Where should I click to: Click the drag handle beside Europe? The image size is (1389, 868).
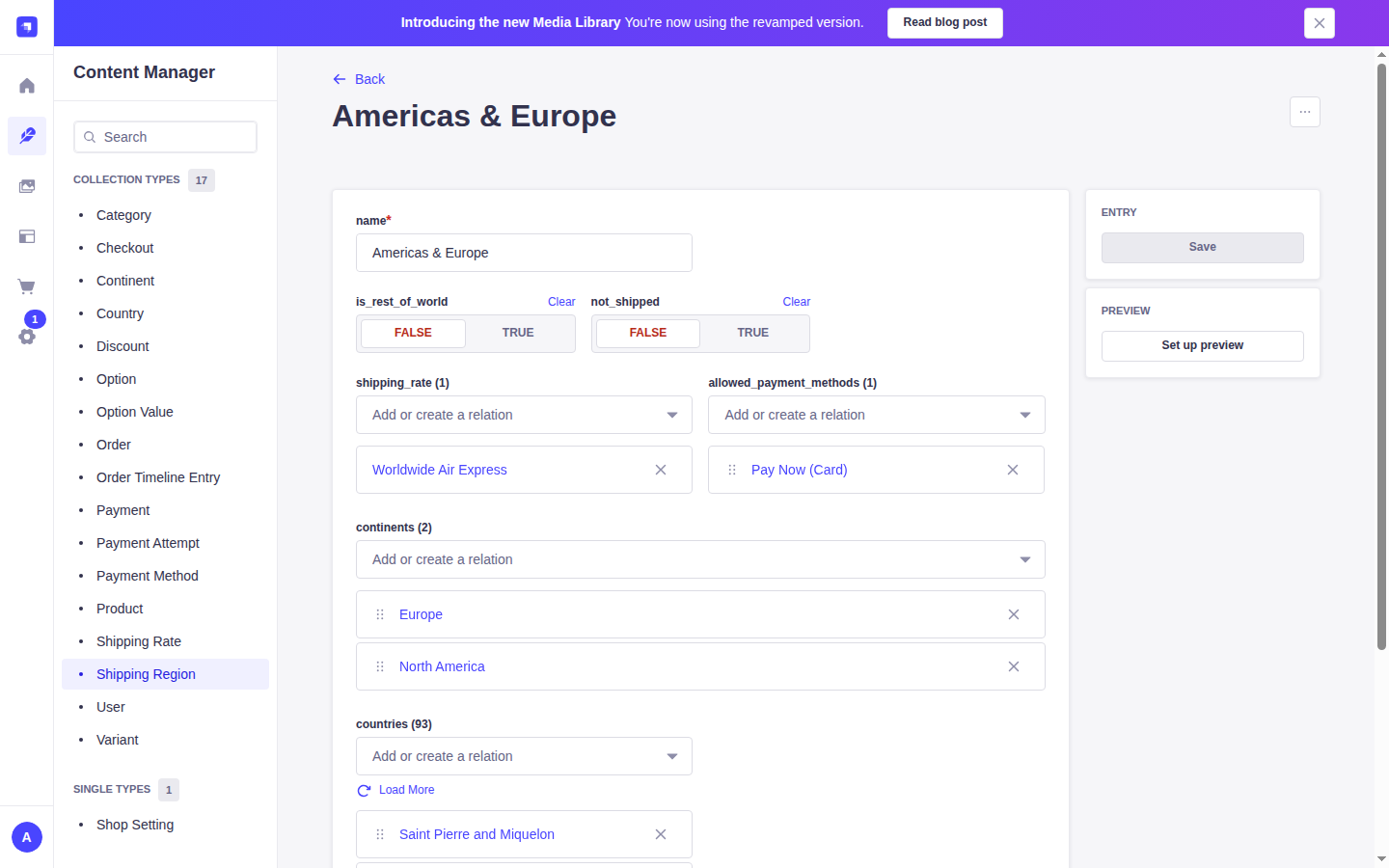pos(380,614)
